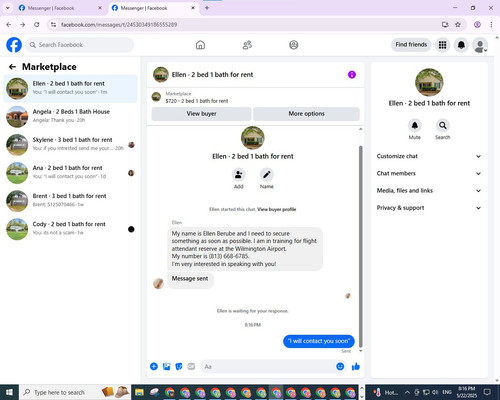Click Ellen's message about flight attendant training
The height and width of the screenshot is (400, 500).
(x=245, y=249)
